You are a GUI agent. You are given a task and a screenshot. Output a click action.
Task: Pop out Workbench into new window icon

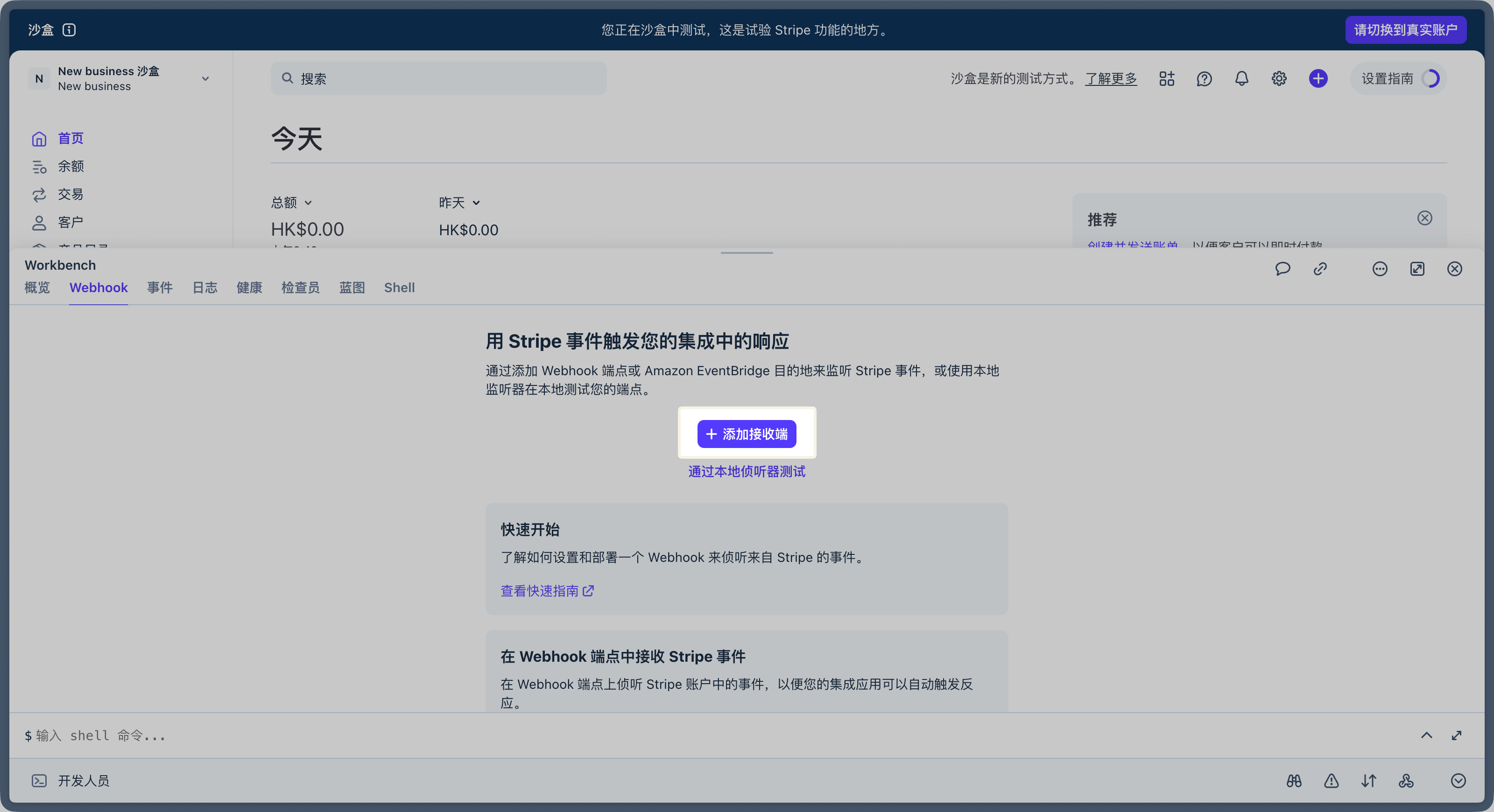coord(1417,268)
